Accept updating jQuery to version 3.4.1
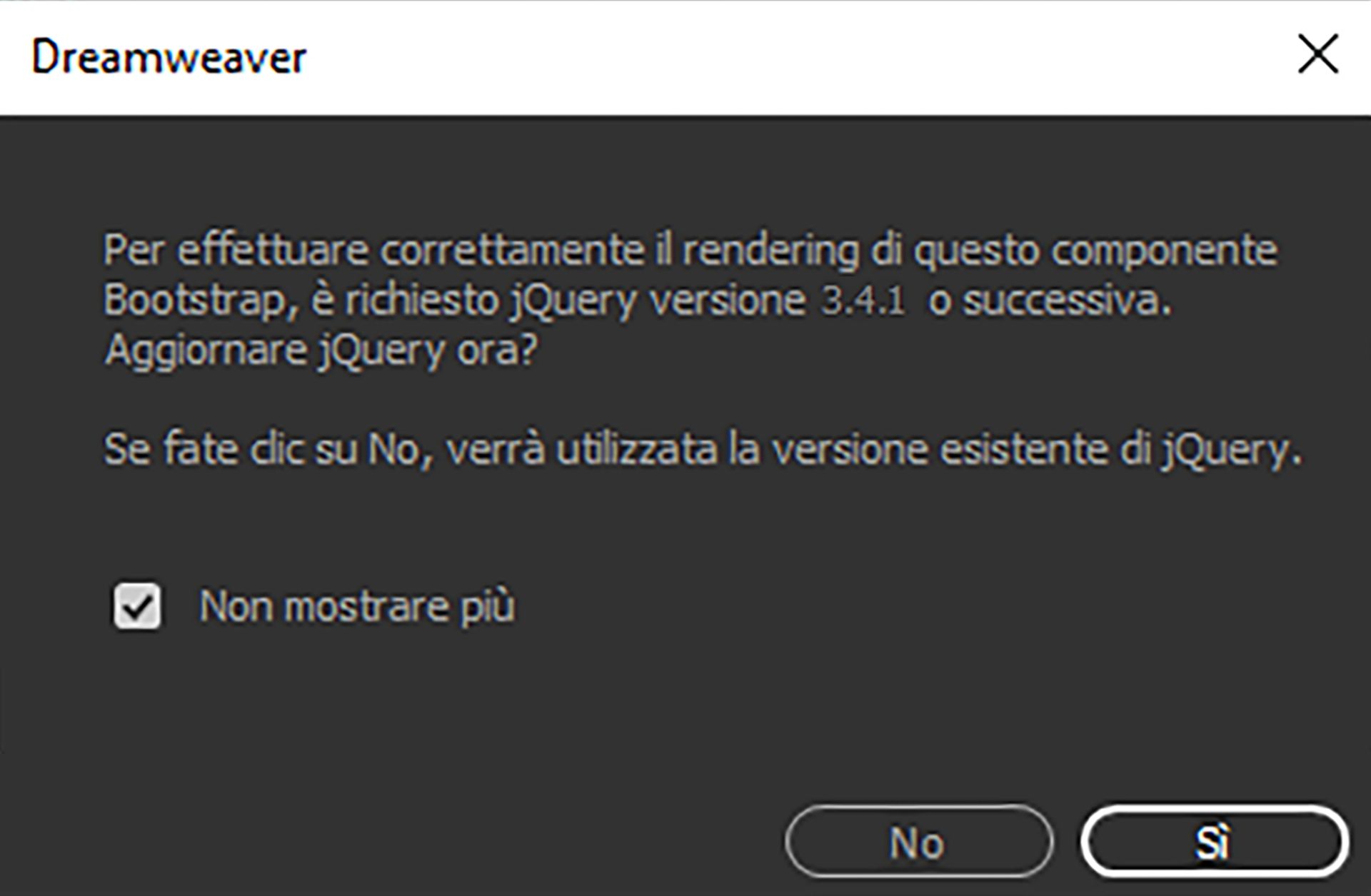This screenshot has width=1371, height=896. click(x=1214, y=842)
